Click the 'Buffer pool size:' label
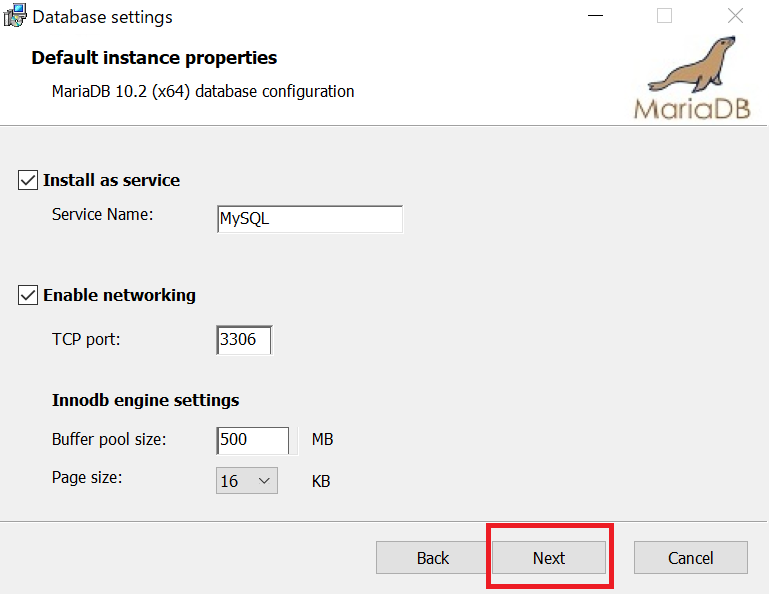 (109, 439)
